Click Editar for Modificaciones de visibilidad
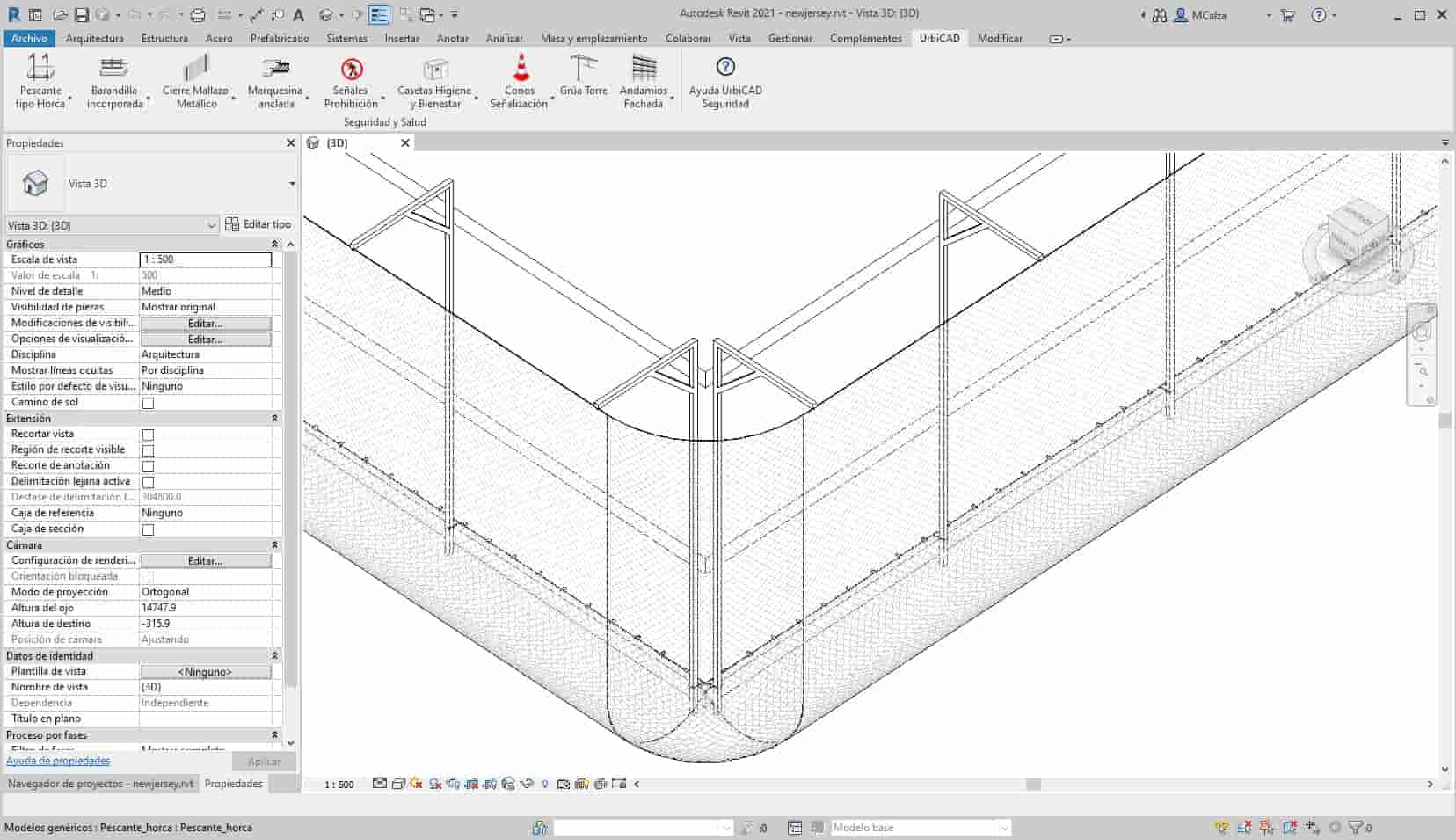The image size is (1456, 840). [206, 324]
